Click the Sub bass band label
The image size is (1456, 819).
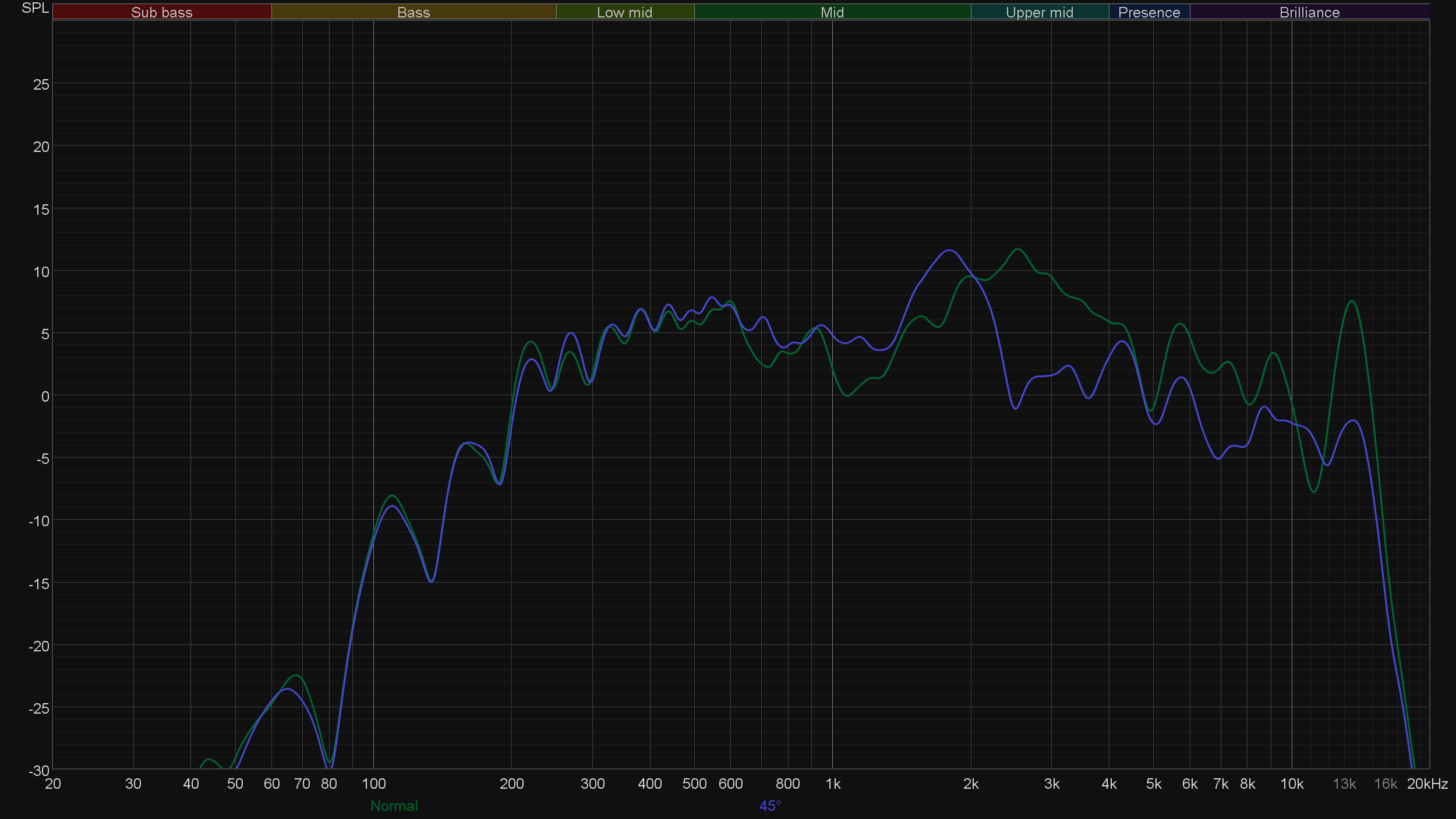pyautogui.click(x=161, y=12)
